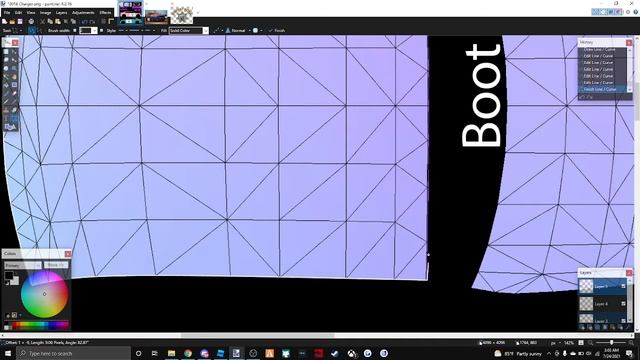Select the Gradient tool
The width and height of the screenshot is (640, 360).
point(14,85)
